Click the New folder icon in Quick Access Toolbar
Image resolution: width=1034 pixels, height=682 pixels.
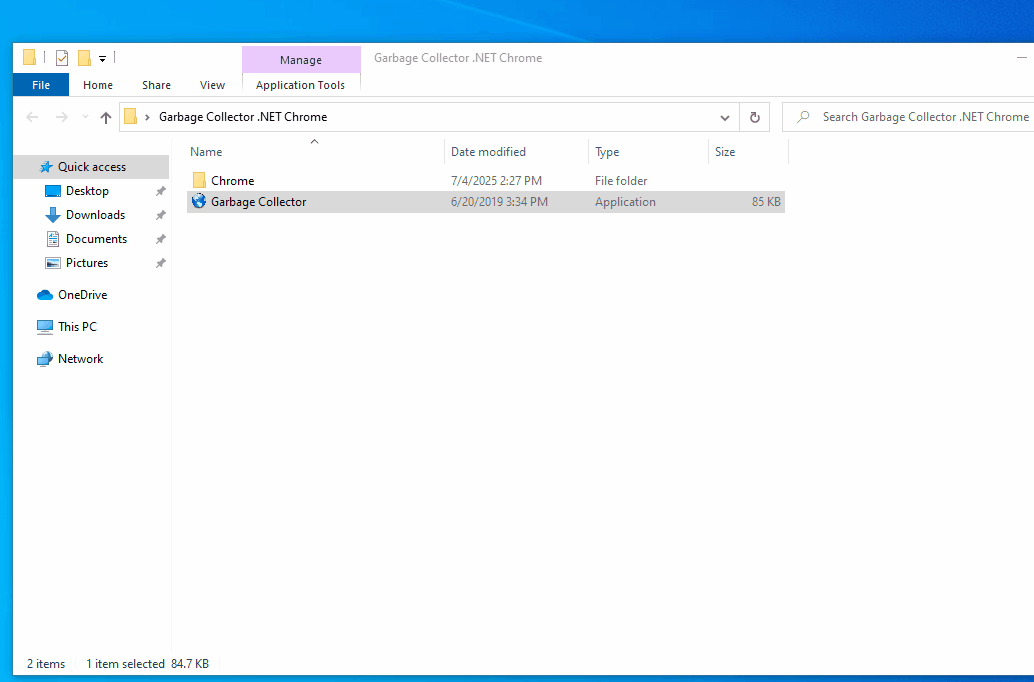click(x=84, y=58)
